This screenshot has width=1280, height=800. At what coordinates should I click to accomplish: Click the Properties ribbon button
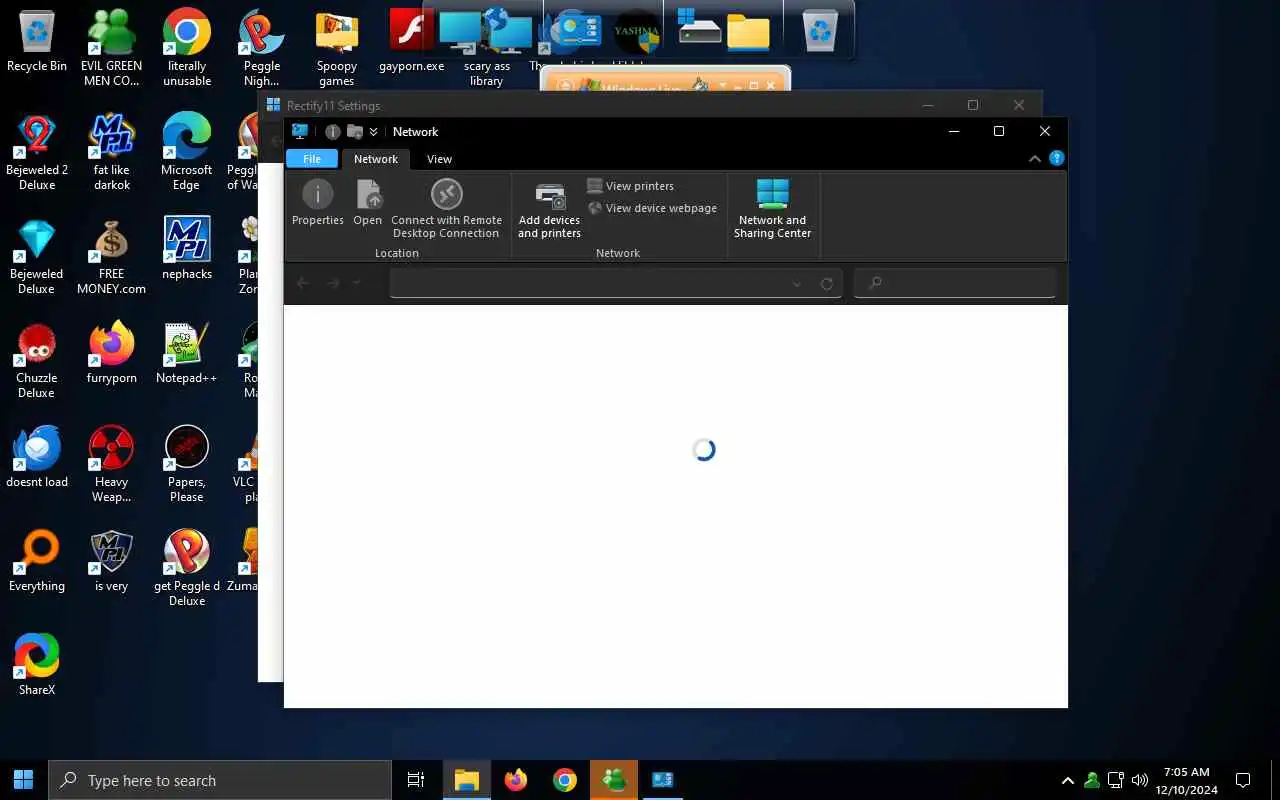[x=317, y=203]
